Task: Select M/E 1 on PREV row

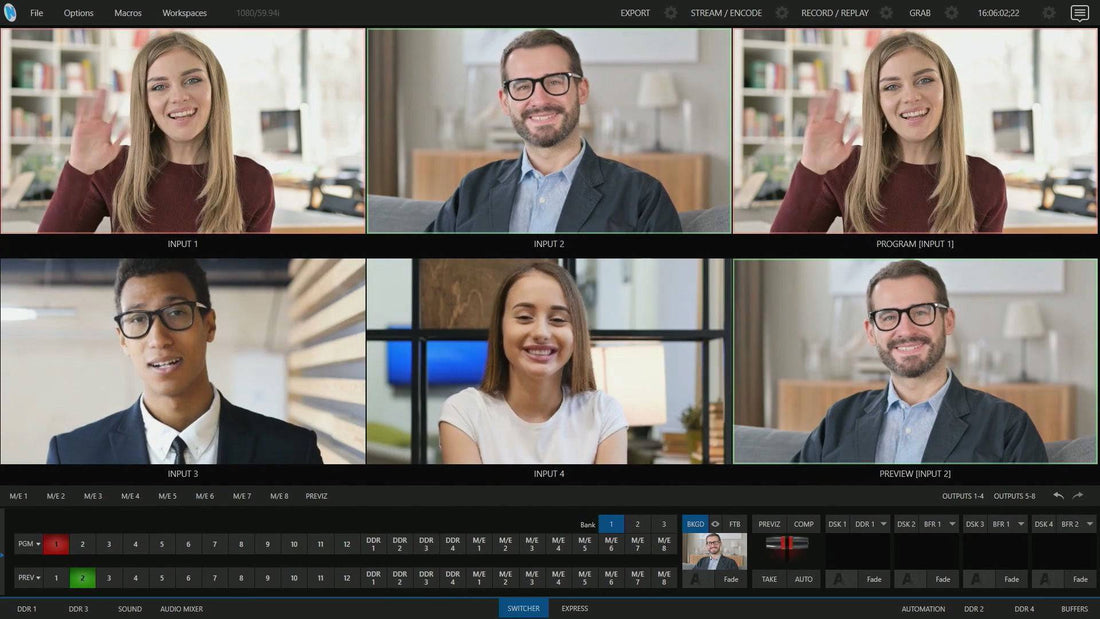Action: point(479,578)
